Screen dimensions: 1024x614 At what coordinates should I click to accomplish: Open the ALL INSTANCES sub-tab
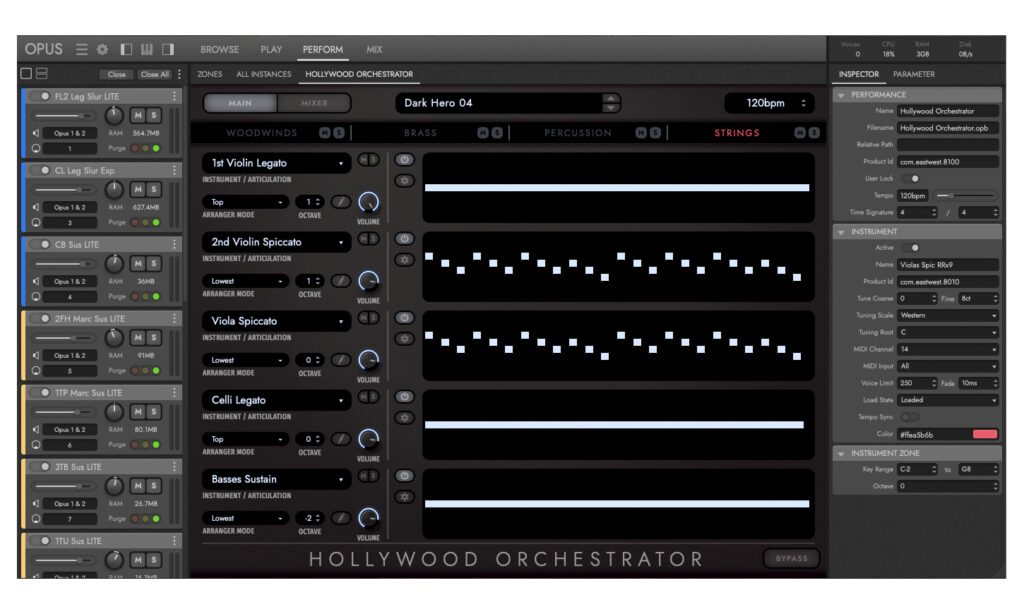(264, 74)
